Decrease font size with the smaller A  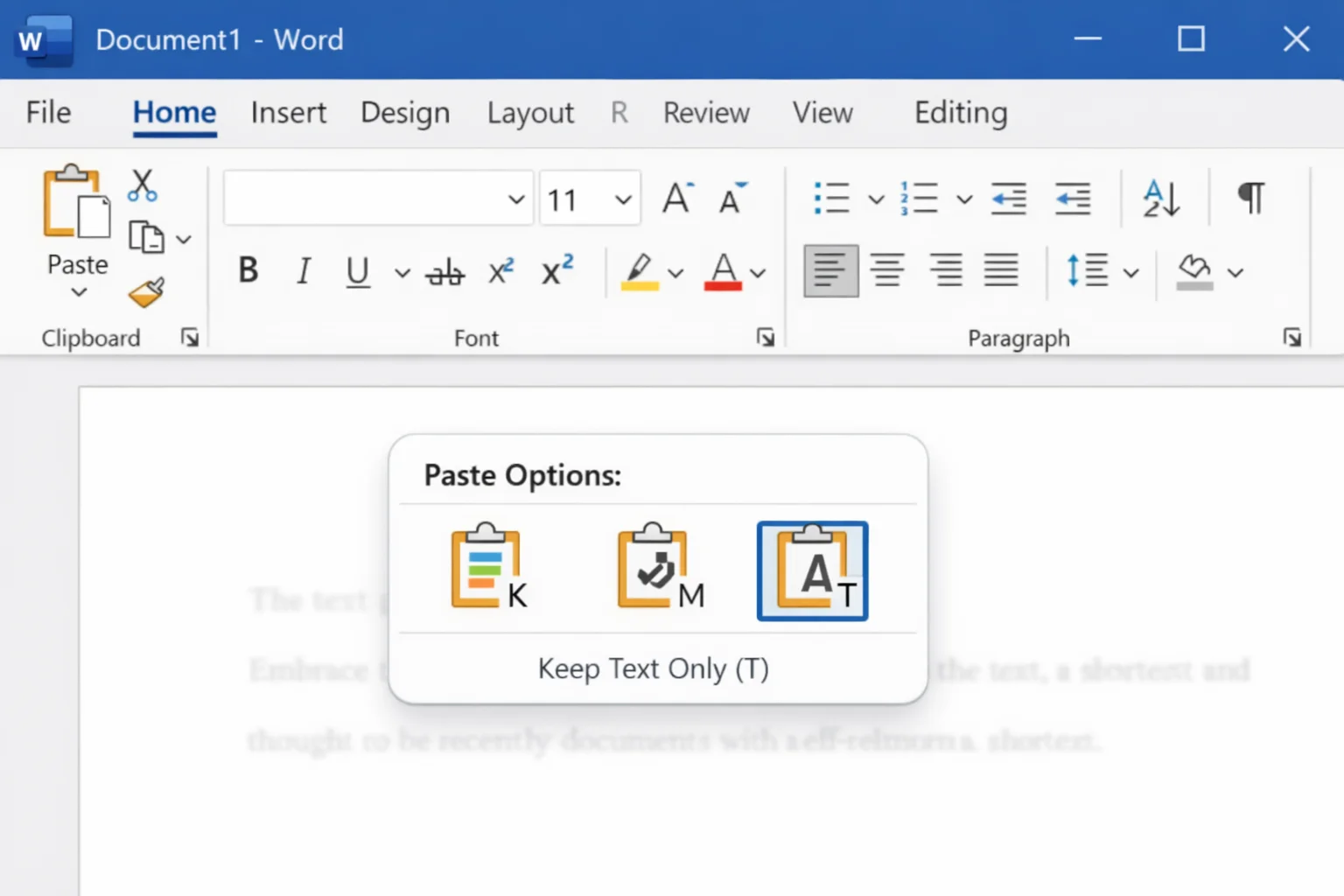(733, 199)
